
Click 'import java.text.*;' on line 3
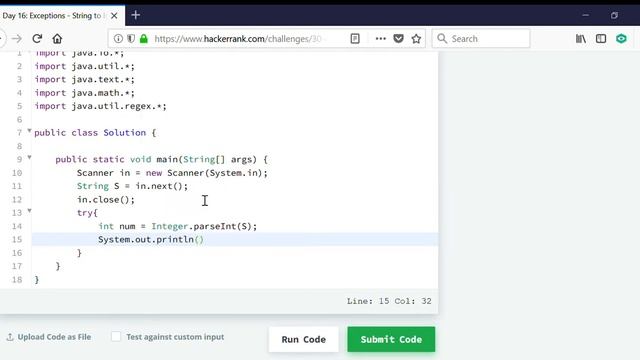(x=84, y=80)
